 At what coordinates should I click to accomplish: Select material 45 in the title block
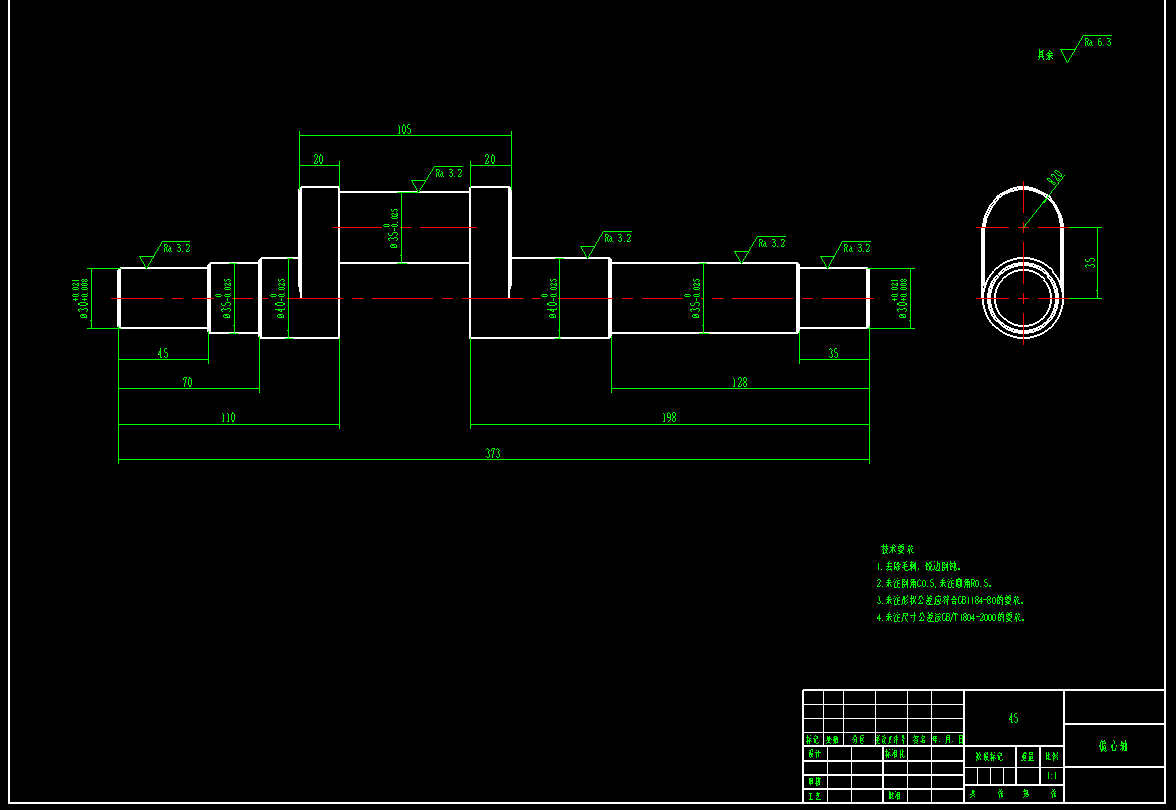(x=1013, y=718)
